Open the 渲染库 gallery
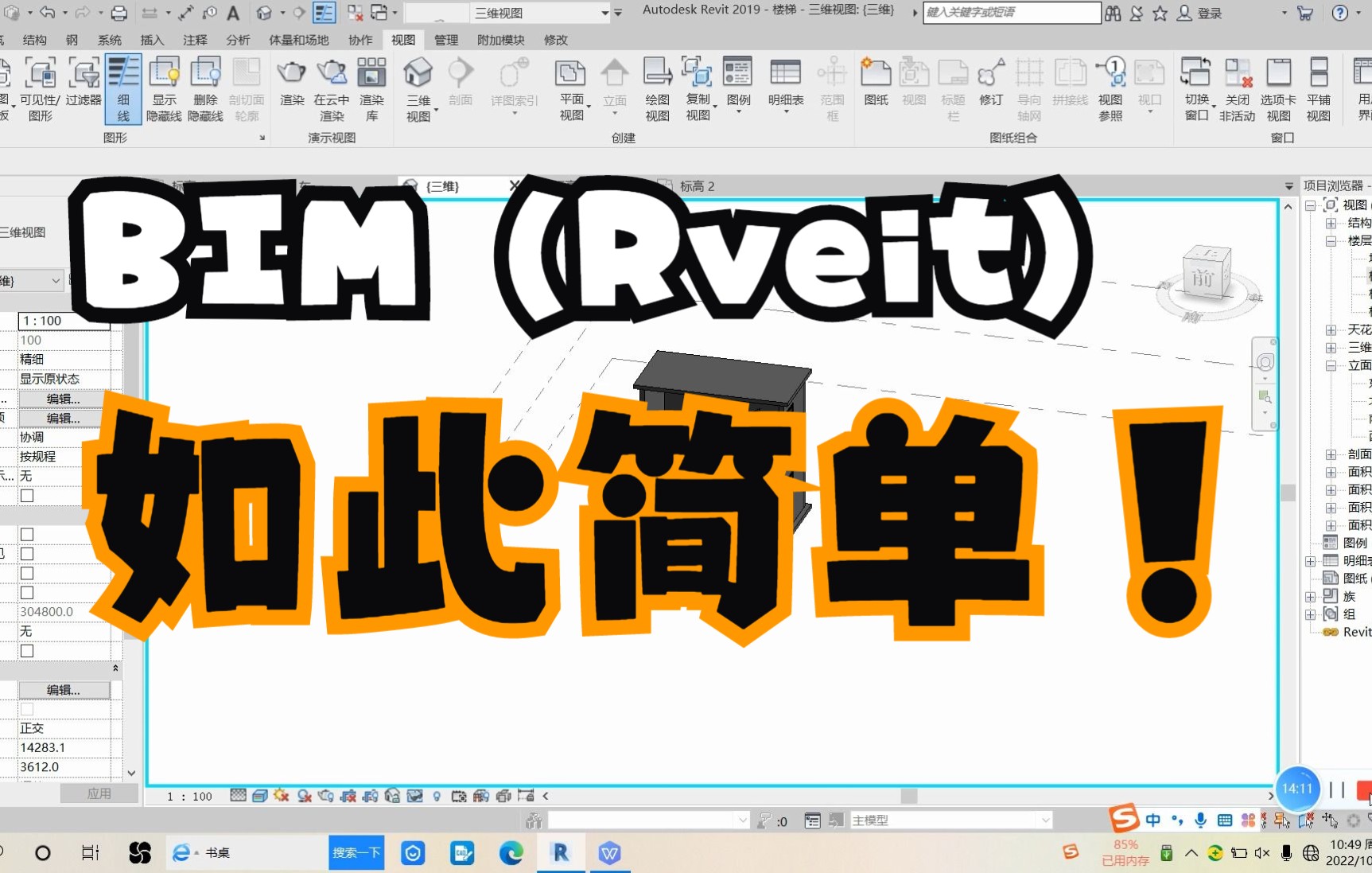 click(371, 88)
